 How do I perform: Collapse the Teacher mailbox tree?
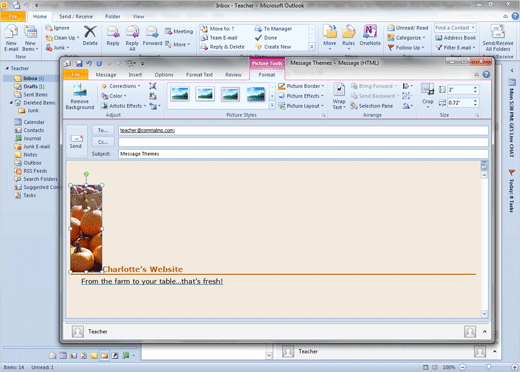pyautogui.click(x=7, y=68)
